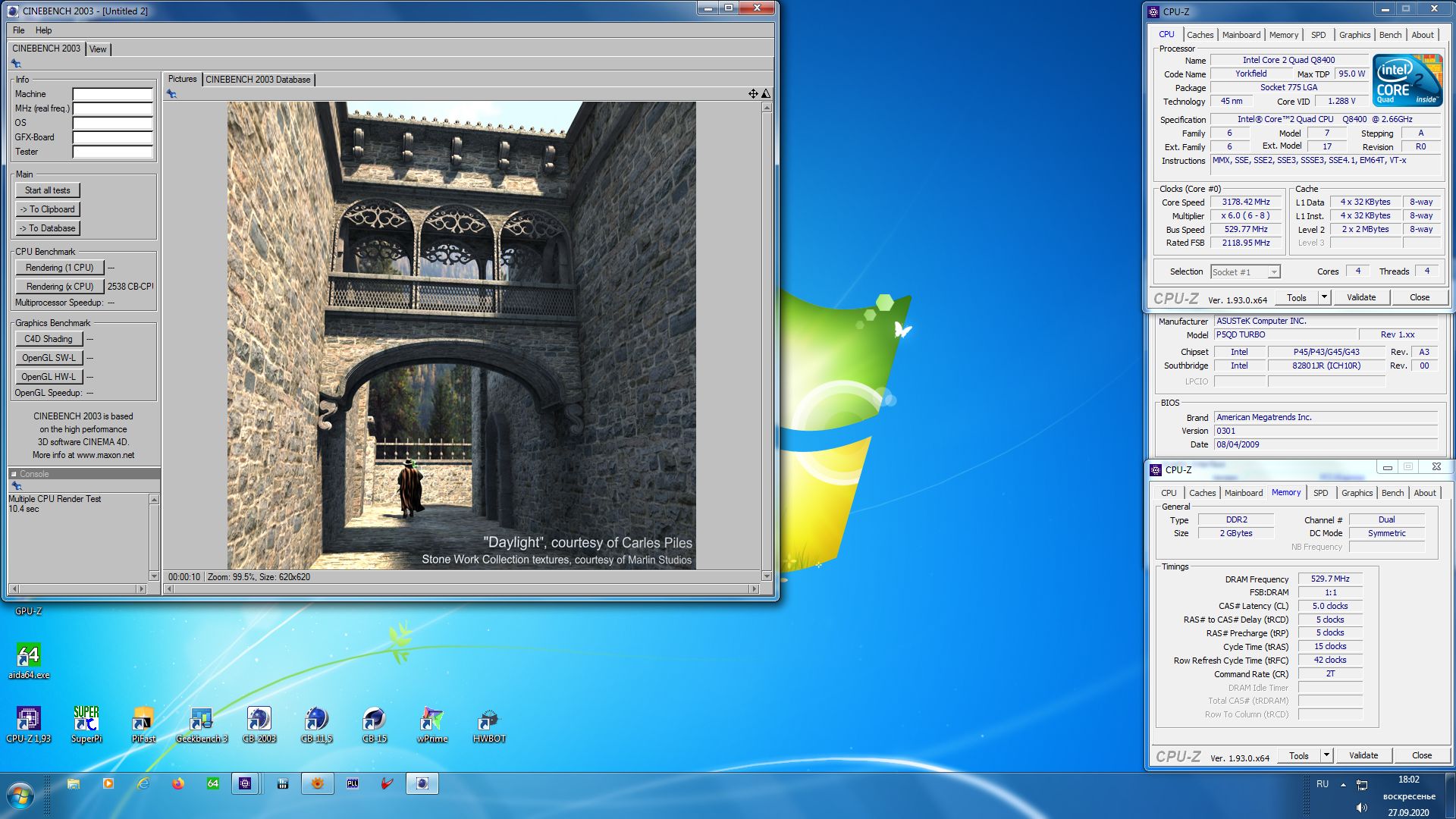Click the four-arrow move icon above the picture

[753, 93]
